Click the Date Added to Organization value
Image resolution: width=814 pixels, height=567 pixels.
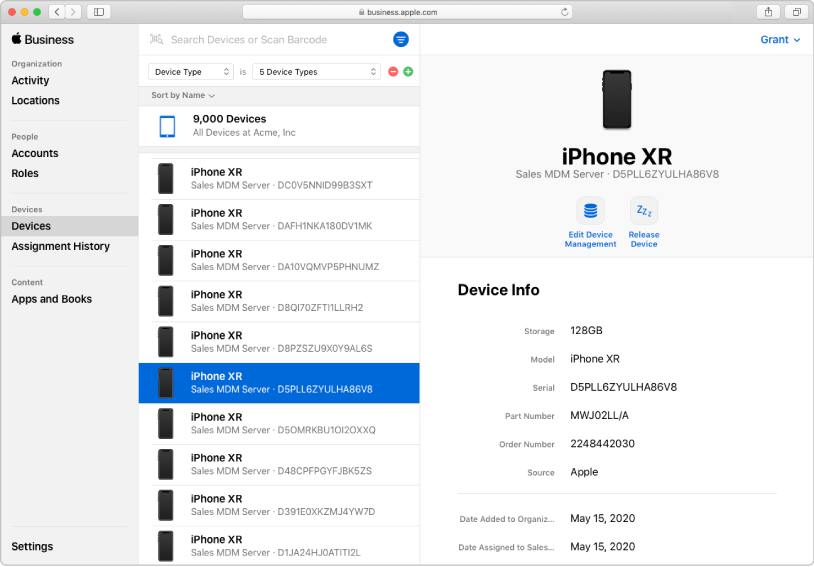[603, 519]
